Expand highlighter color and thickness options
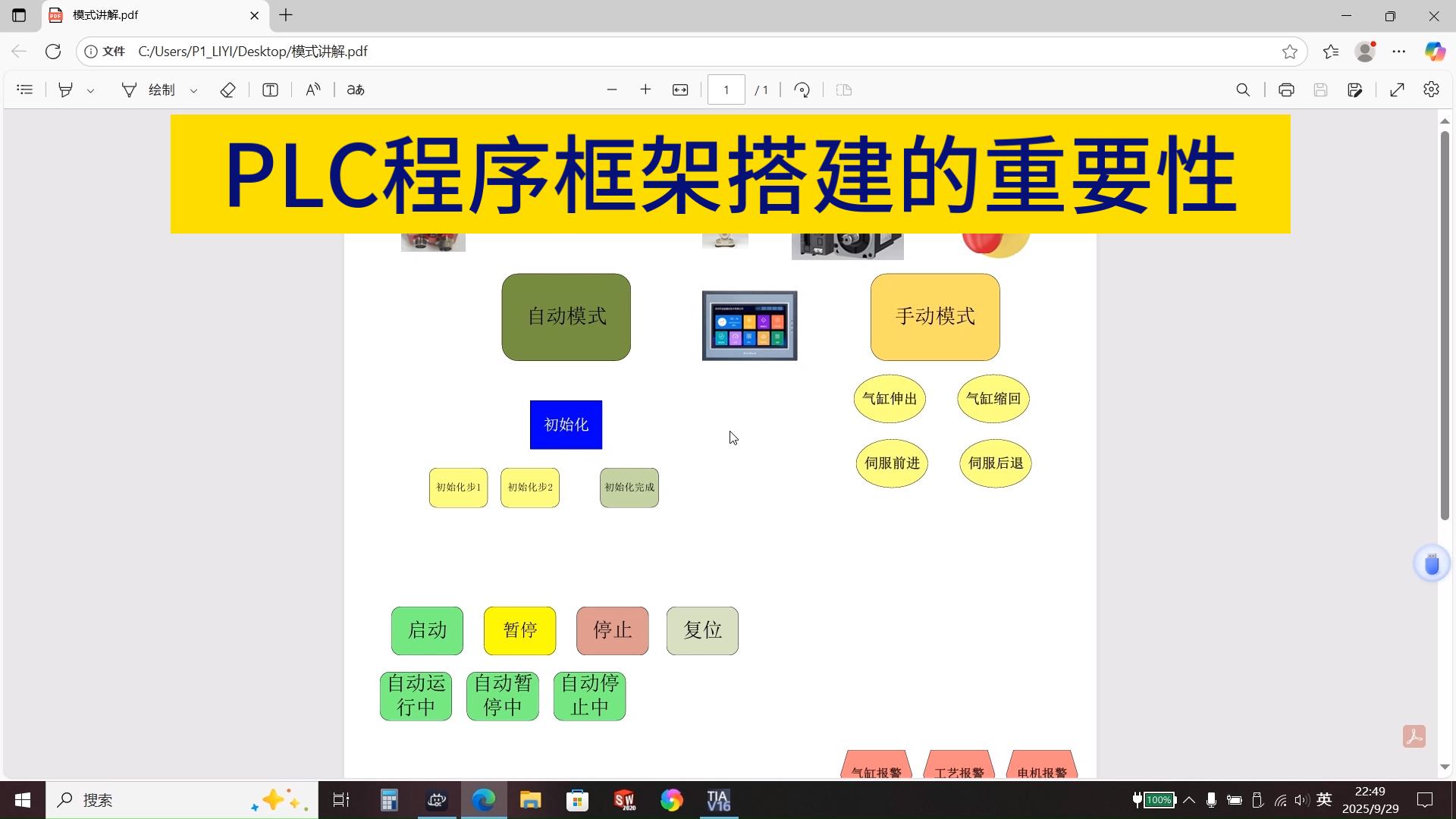This screenshot has width=1456, height=819. click(91, 89)
